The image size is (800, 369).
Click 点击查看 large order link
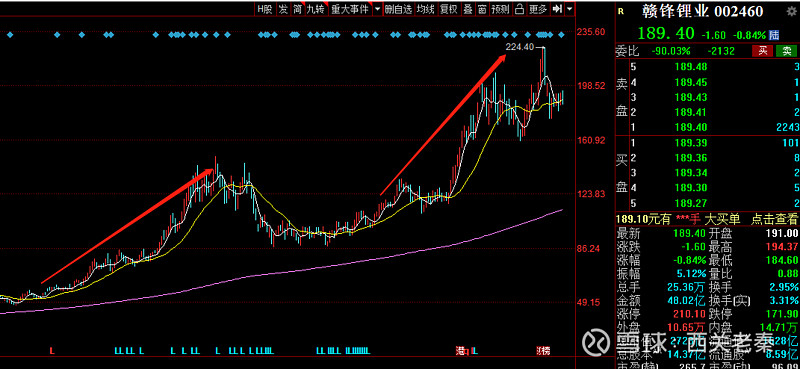pyautogui.click(x=774, y=219)
